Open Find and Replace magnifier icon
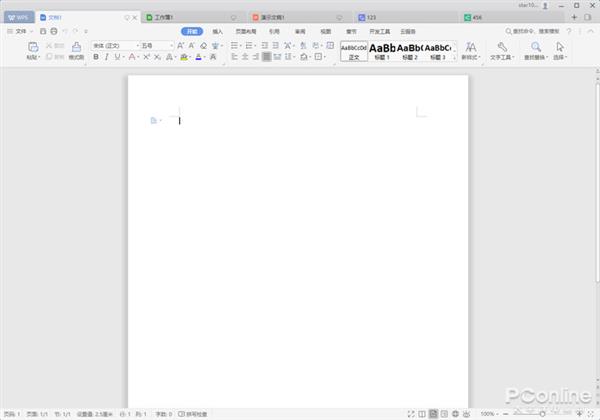 [536, 47]
